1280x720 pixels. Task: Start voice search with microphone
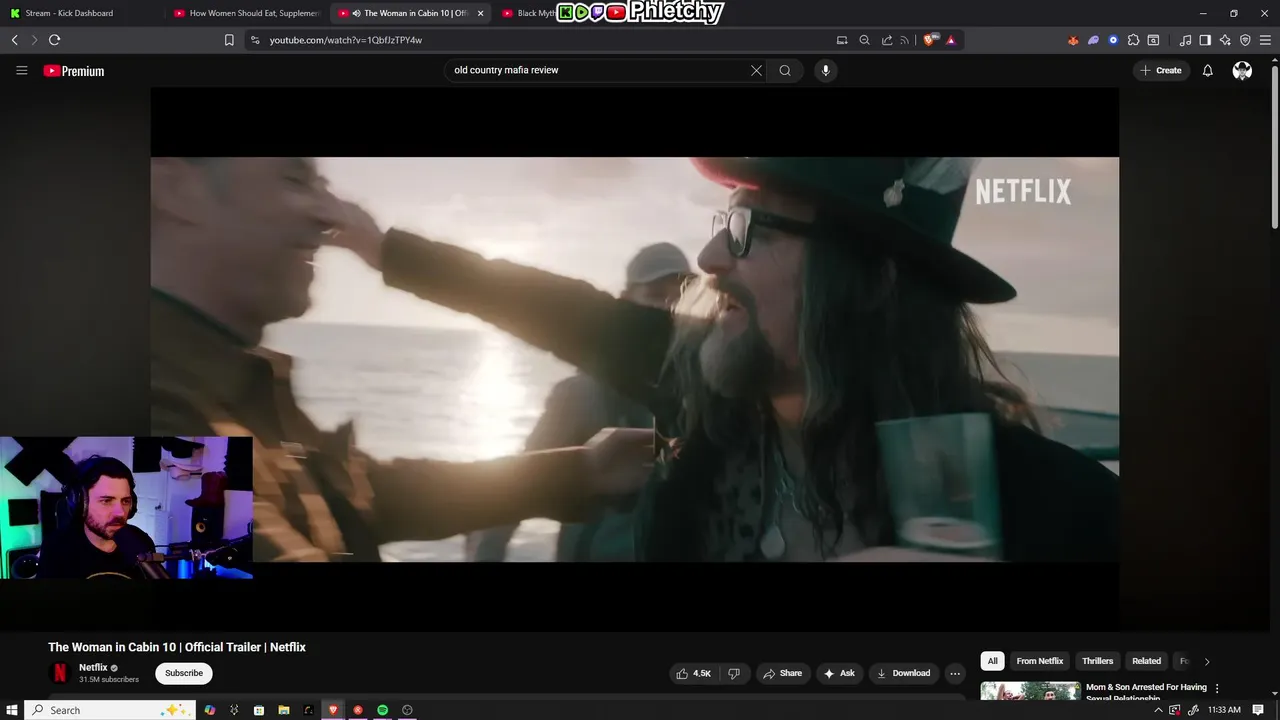pyautogui.click(x=825, y=70)
